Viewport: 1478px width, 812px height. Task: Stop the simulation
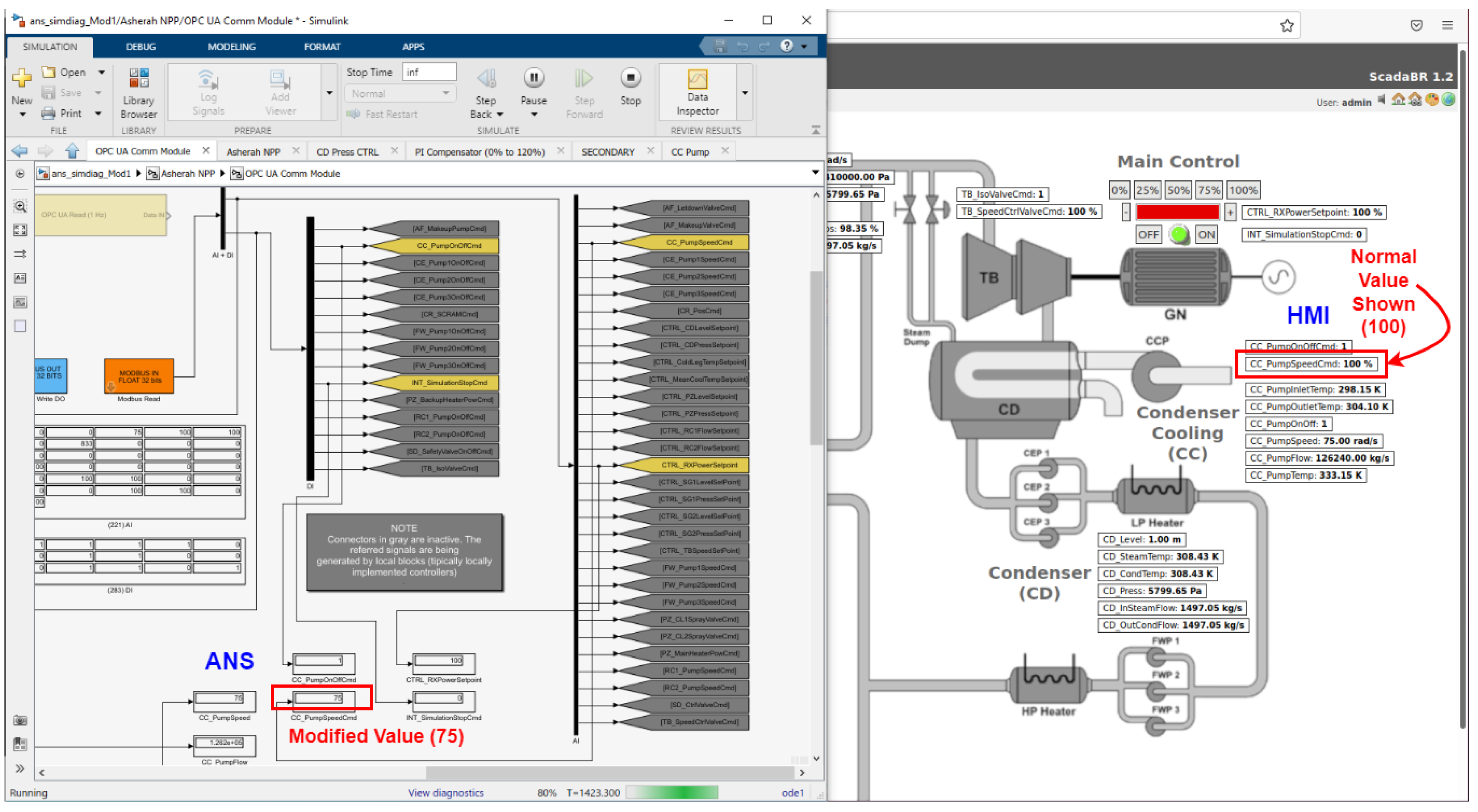click(x=630, y=78)
